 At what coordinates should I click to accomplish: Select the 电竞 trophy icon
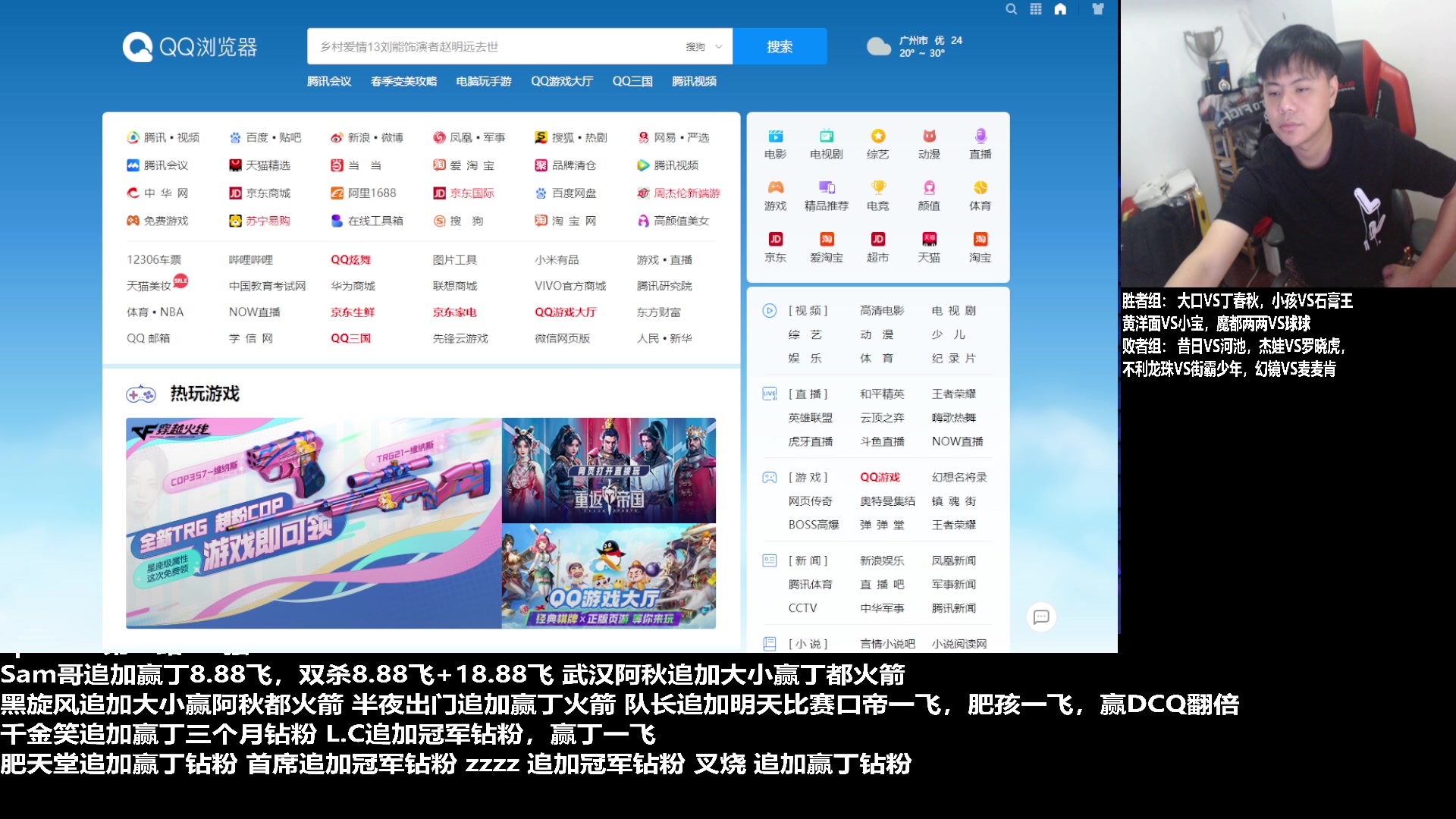878,193
